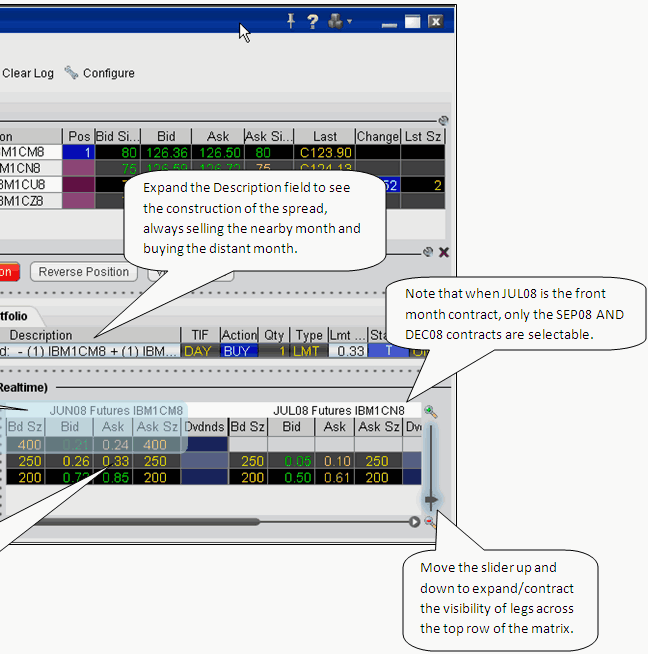Click the vertical leg visibility slider handle
This screenshot has height=654, width=648.
pyautogui.click(x=431, y=499)
